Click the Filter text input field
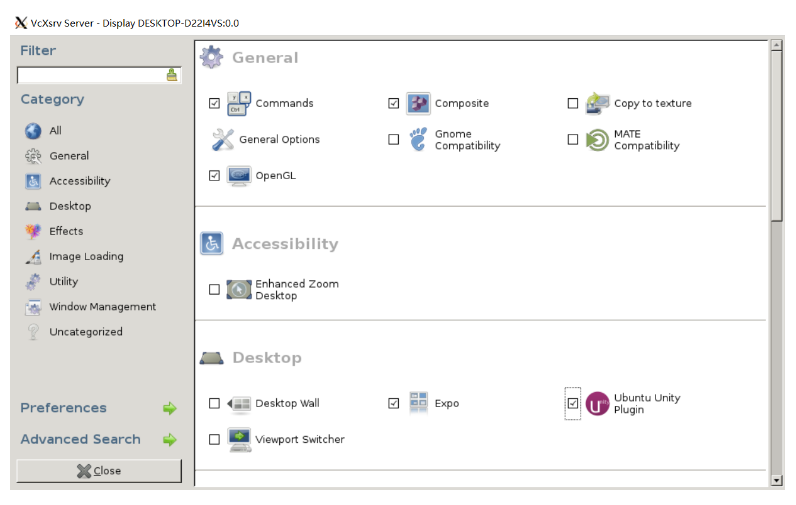 99,75
